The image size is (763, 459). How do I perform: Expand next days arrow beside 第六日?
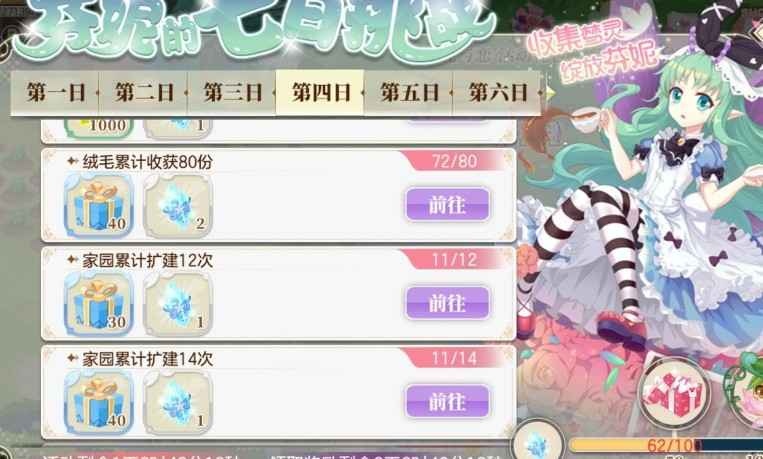point(550,92)
